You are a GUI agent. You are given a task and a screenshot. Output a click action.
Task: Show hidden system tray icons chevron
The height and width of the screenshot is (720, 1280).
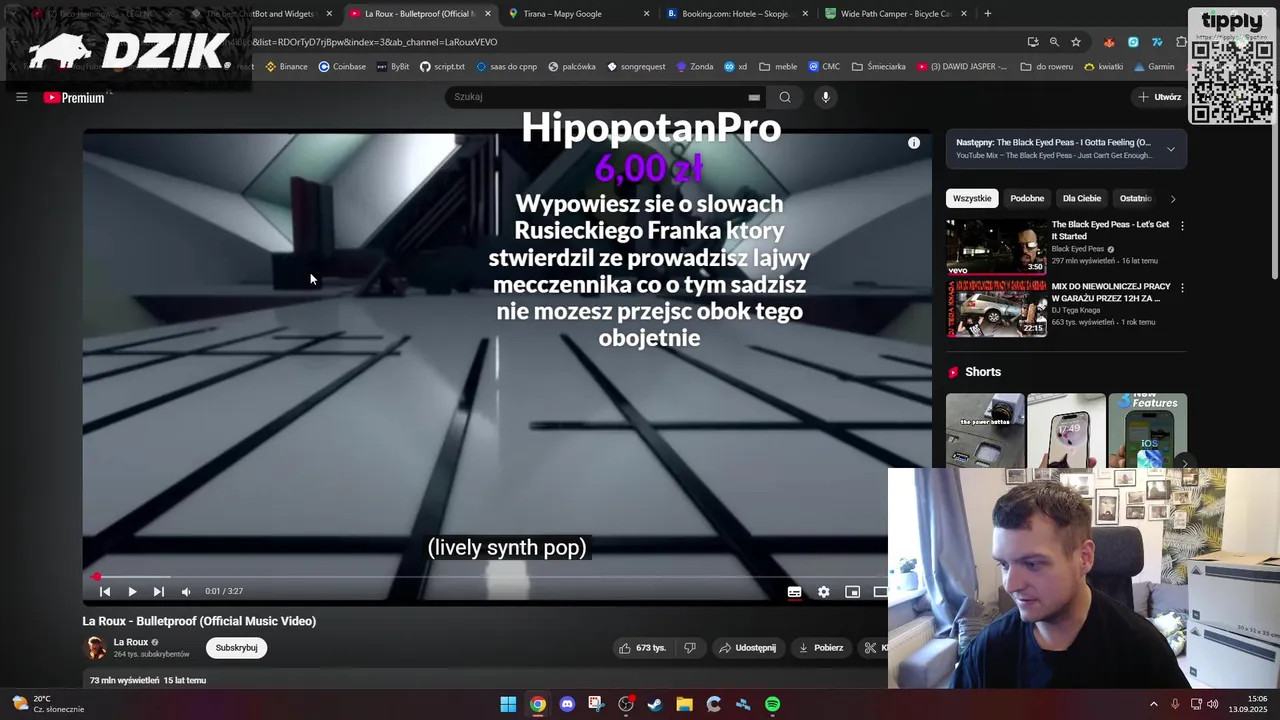pos(1153,704)
